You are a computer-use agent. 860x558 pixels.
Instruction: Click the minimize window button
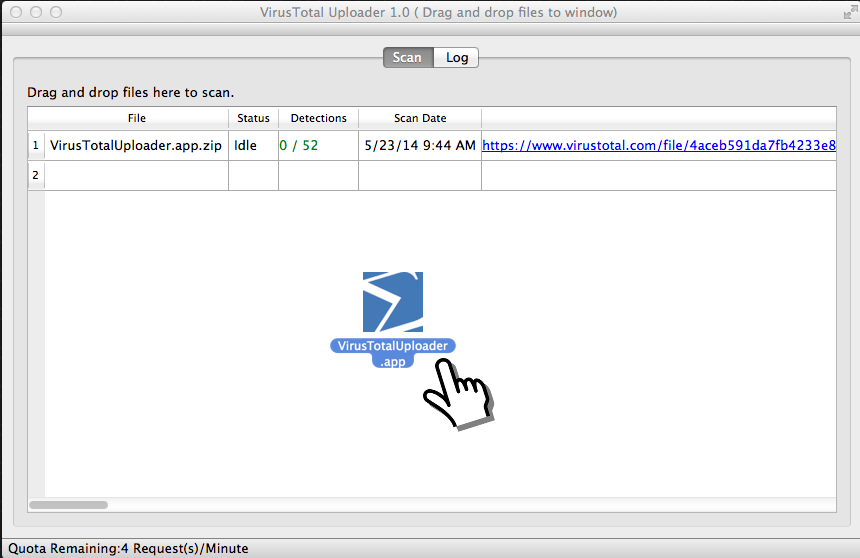36,12
